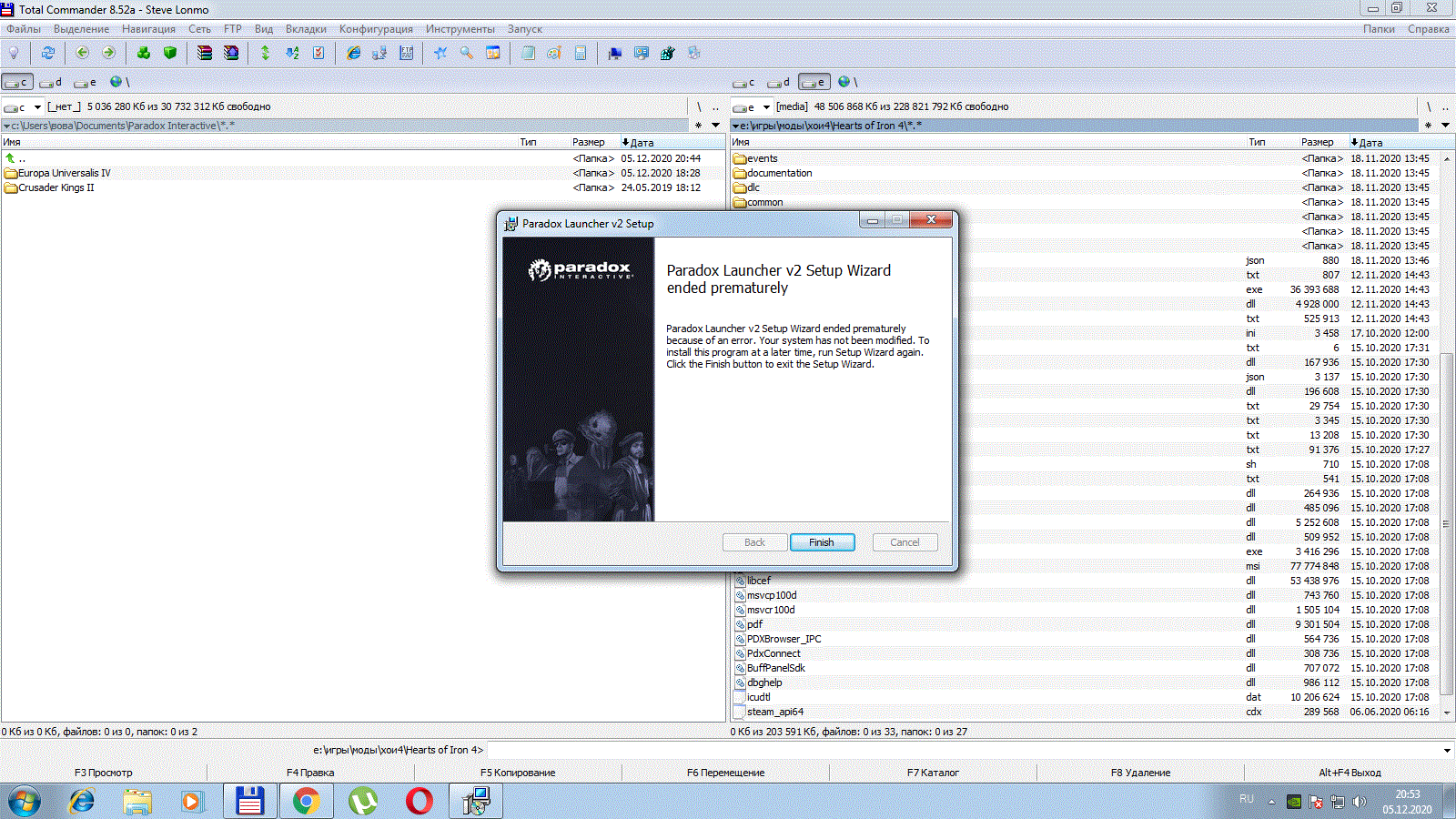This screenshot has height=819, width=1456.
Task: Click the refresh/reread source toolbar icon
Action: pyautogui.click(x=47, y=53)
